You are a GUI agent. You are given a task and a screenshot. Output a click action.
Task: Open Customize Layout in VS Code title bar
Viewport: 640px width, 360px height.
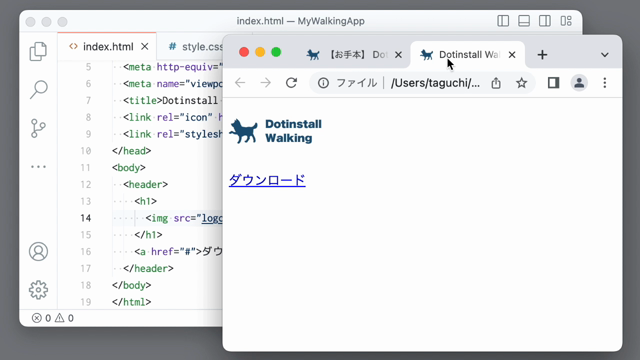coord(566,21)
